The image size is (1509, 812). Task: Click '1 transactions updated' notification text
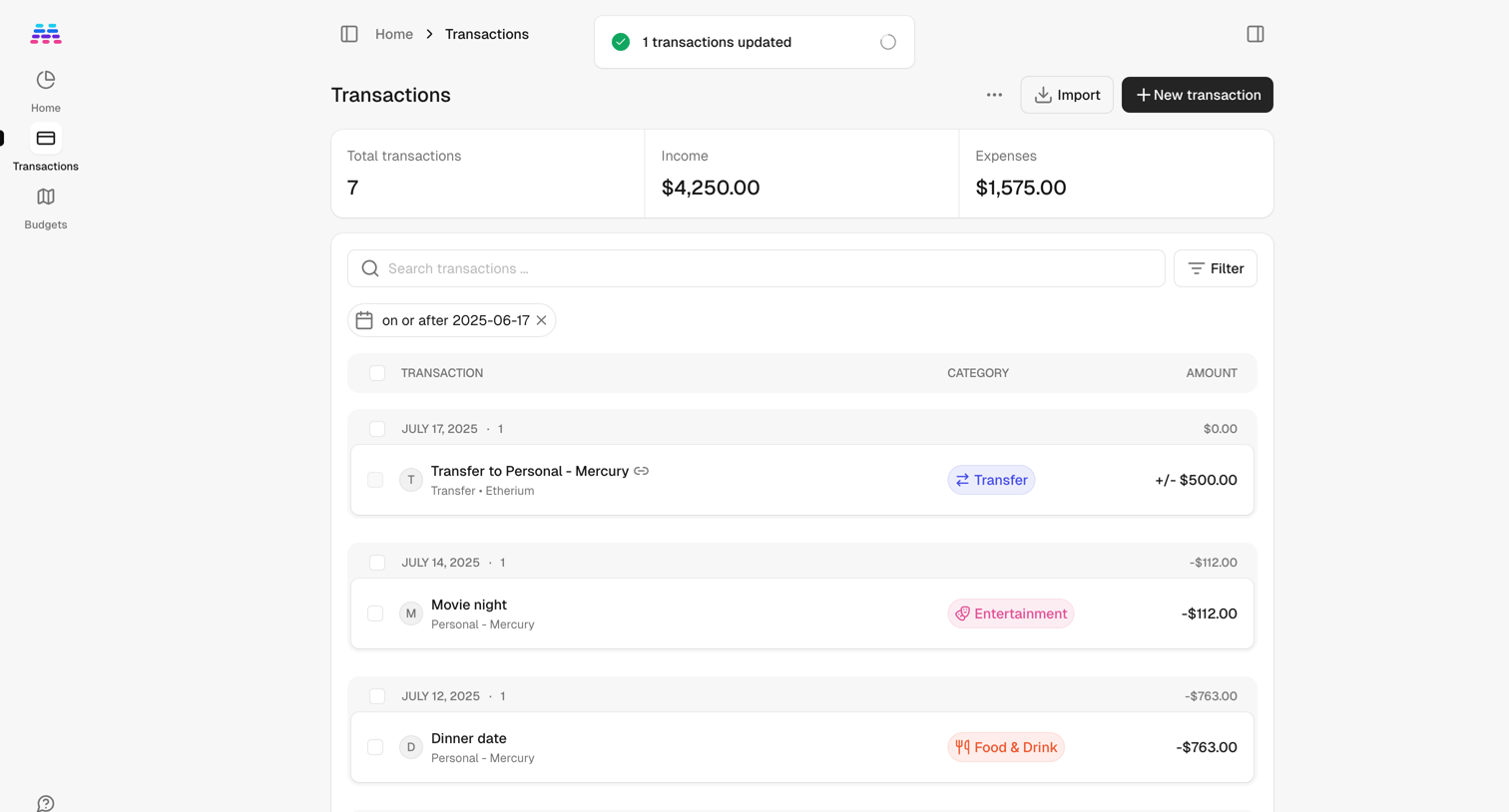click(x=717, y=42)
